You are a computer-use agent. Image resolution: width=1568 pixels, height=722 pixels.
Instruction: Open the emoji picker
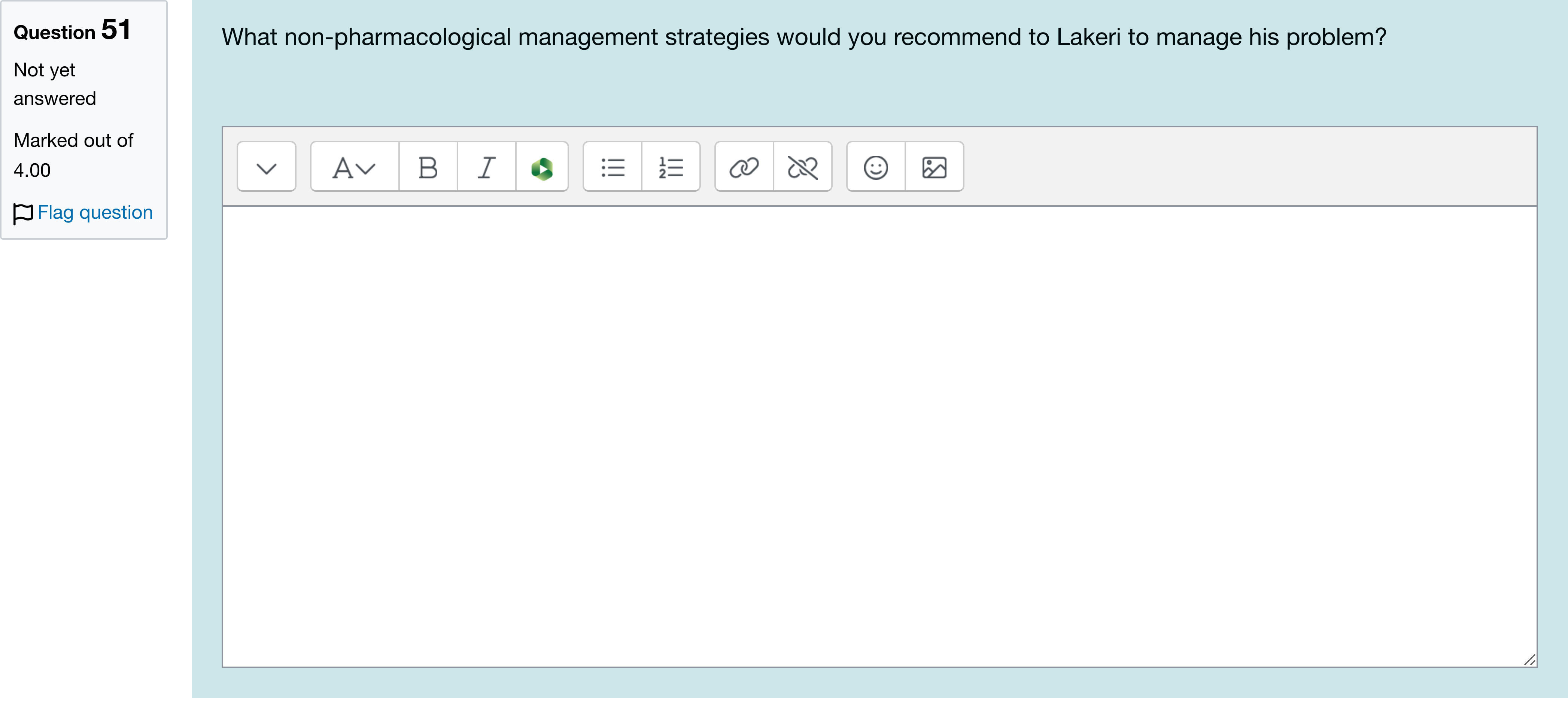(875, 167)
